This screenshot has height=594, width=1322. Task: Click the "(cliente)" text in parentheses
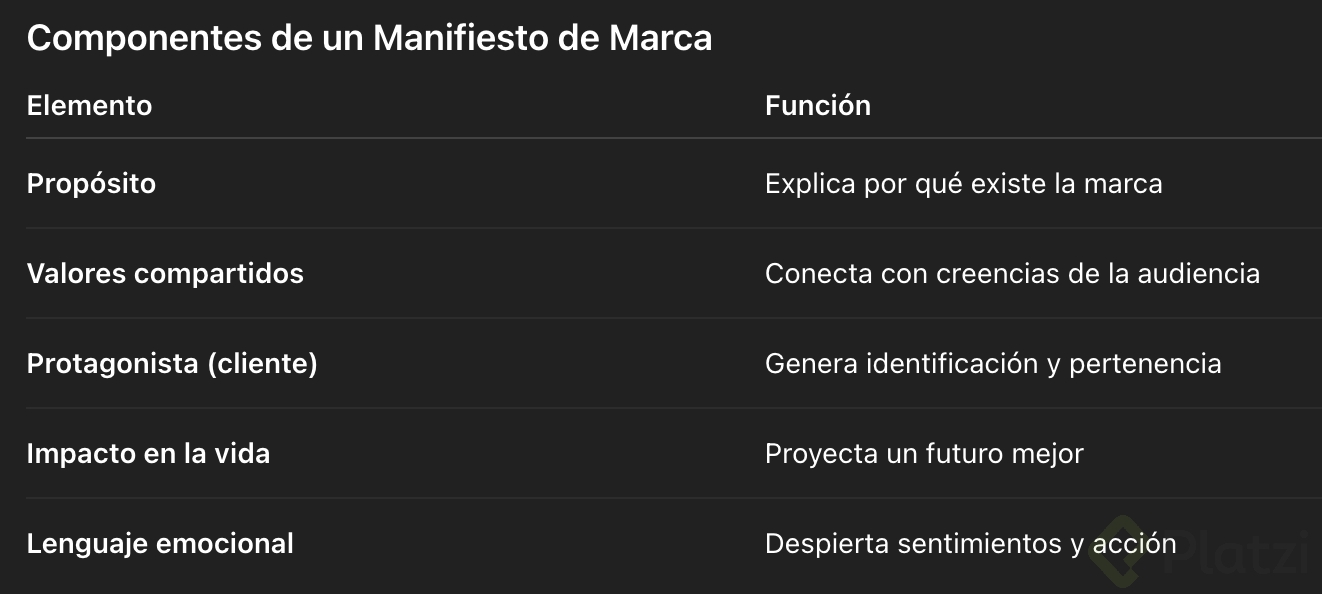[x=262, y=364]
